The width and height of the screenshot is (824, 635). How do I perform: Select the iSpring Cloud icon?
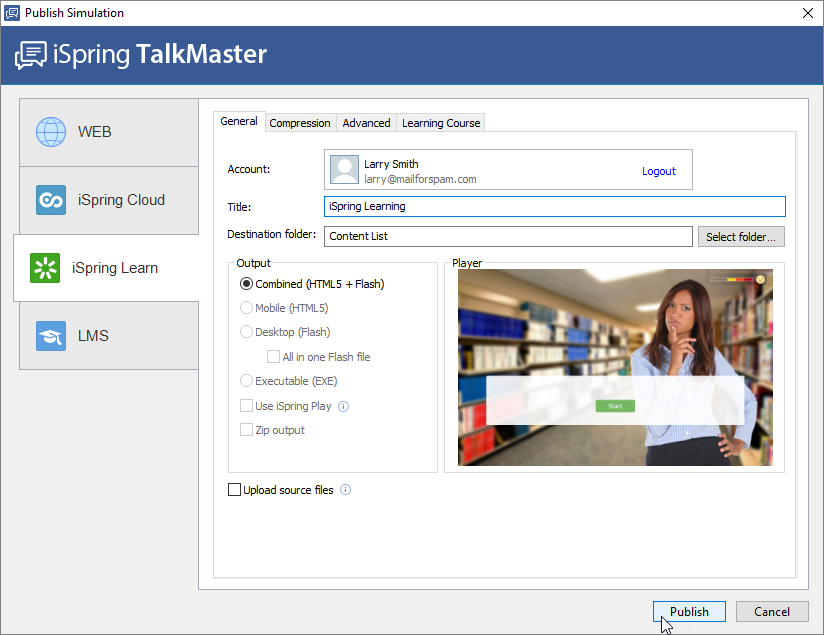pos(51,200)
